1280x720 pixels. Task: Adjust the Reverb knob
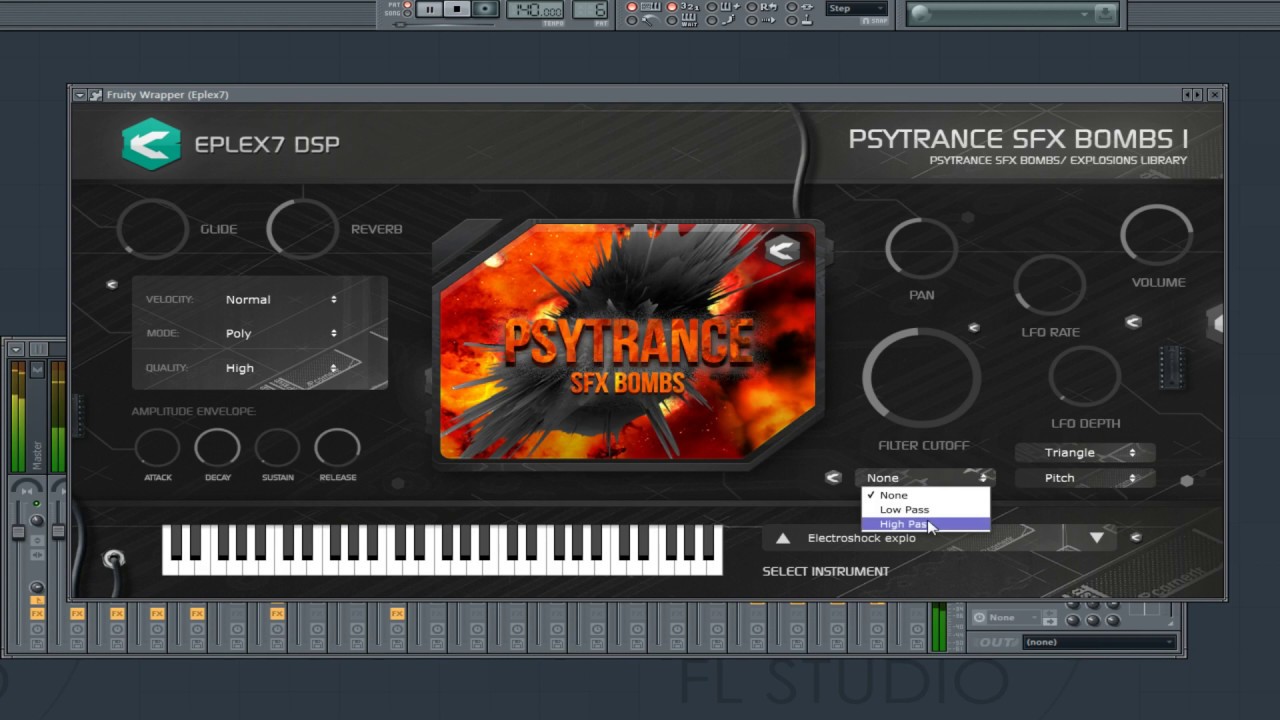coord(303,229)
